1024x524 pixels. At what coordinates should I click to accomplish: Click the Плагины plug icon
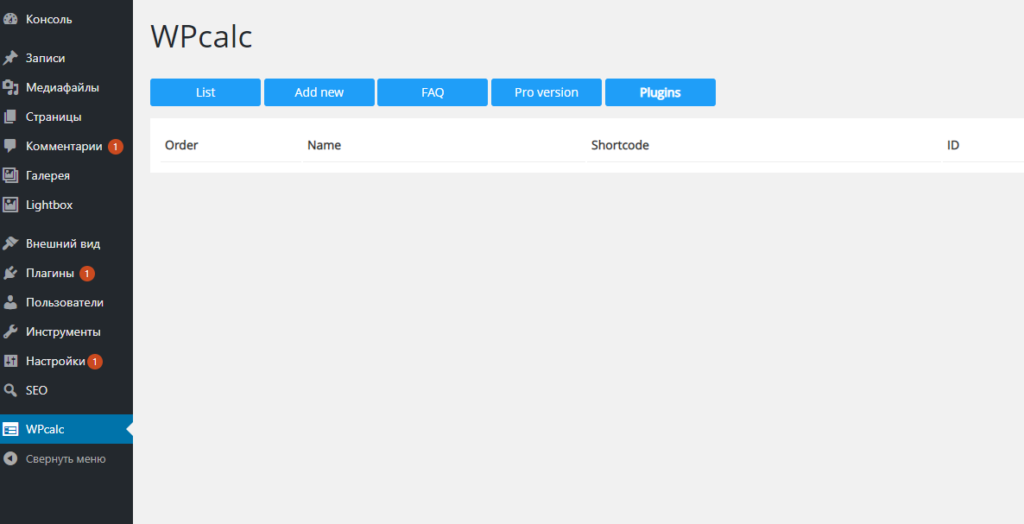pos(10,273)
